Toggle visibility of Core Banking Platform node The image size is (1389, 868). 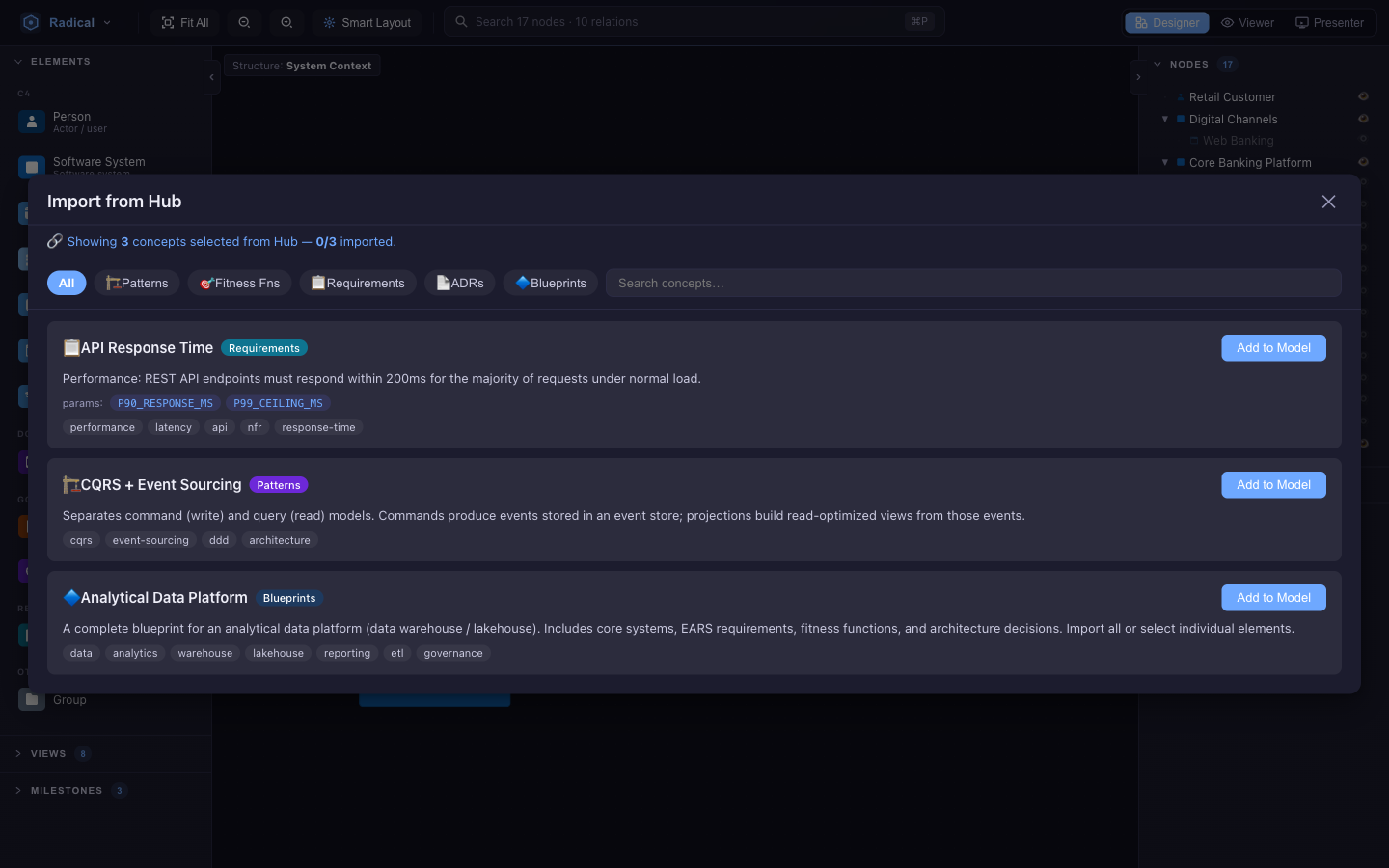(x=1363, y=162)
